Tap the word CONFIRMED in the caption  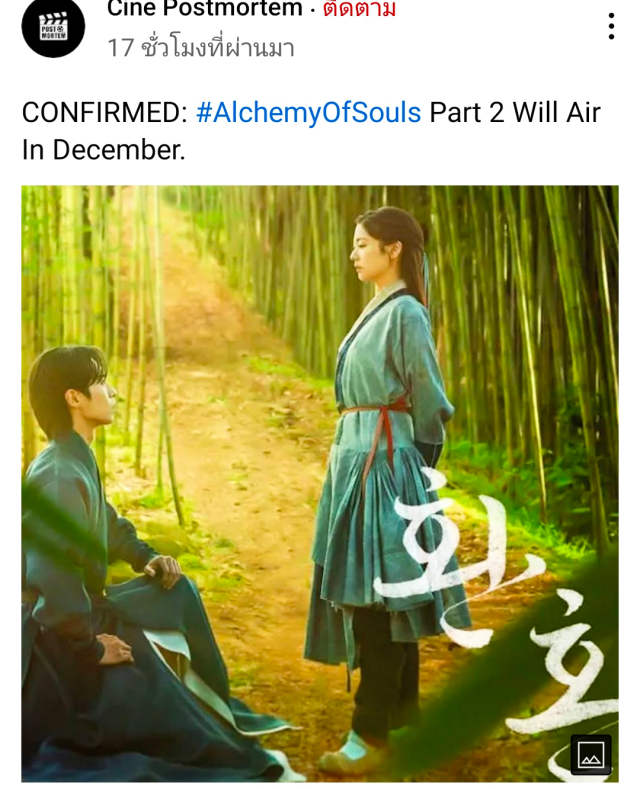point(104,112)
